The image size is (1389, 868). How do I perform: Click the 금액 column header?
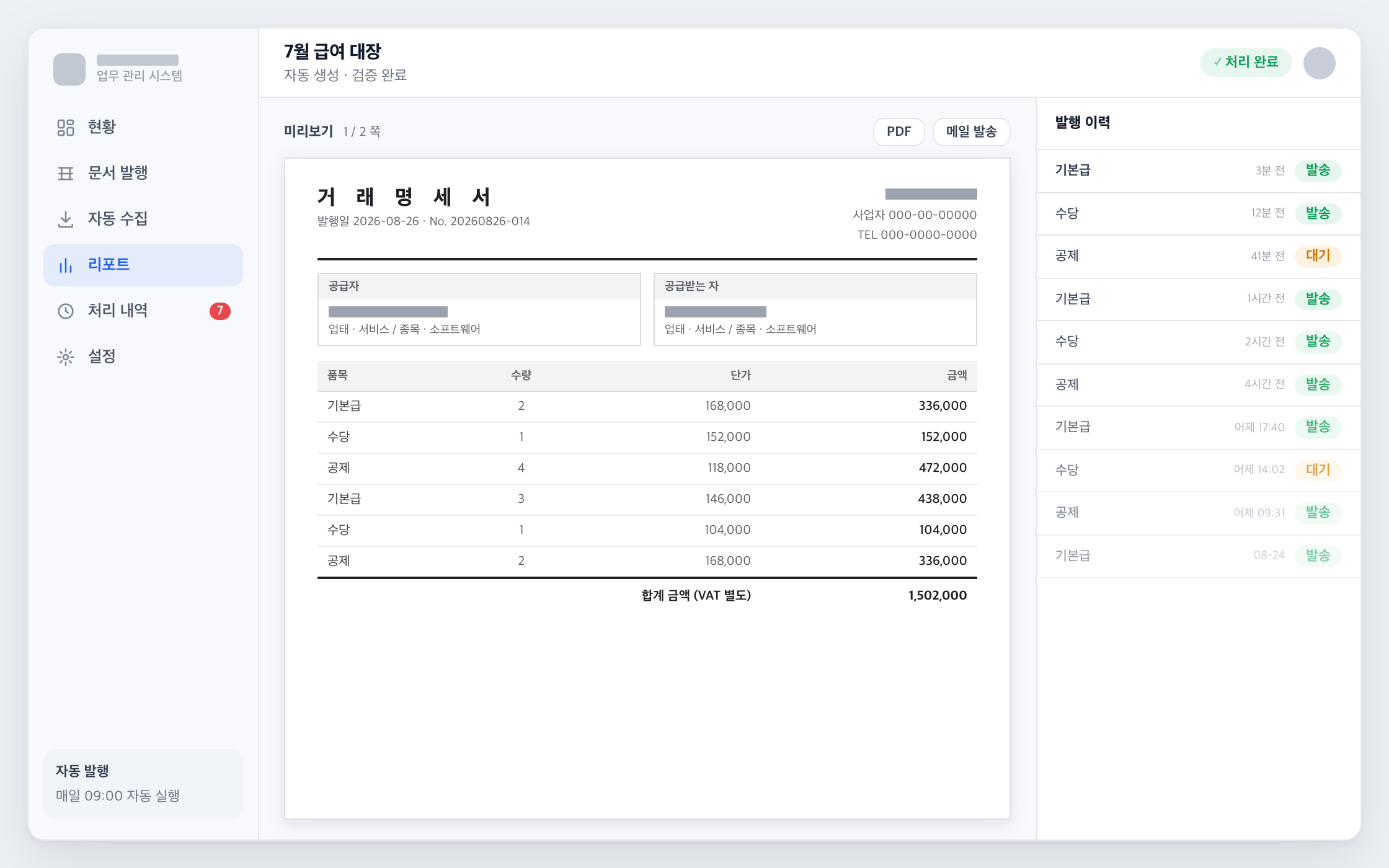point(957,376)
